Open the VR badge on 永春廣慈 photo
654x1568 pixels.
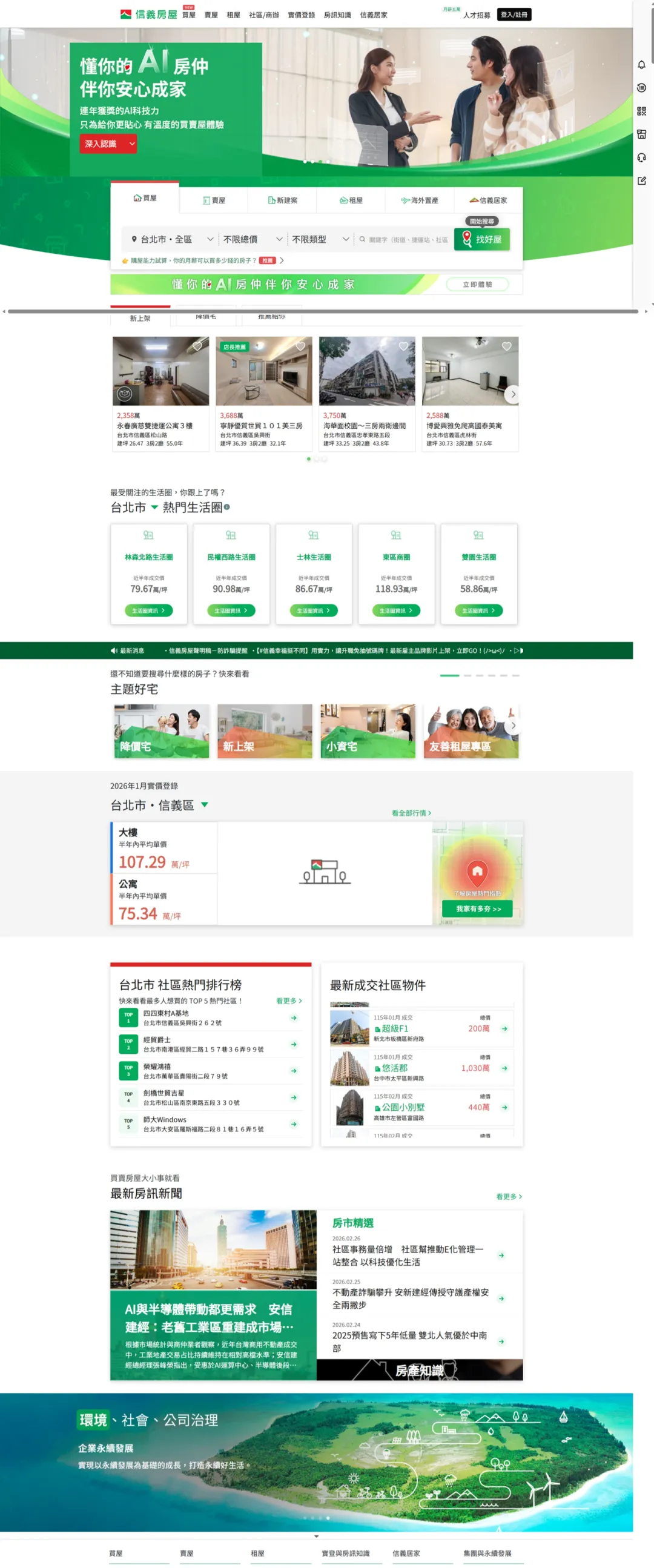point(125,394)
